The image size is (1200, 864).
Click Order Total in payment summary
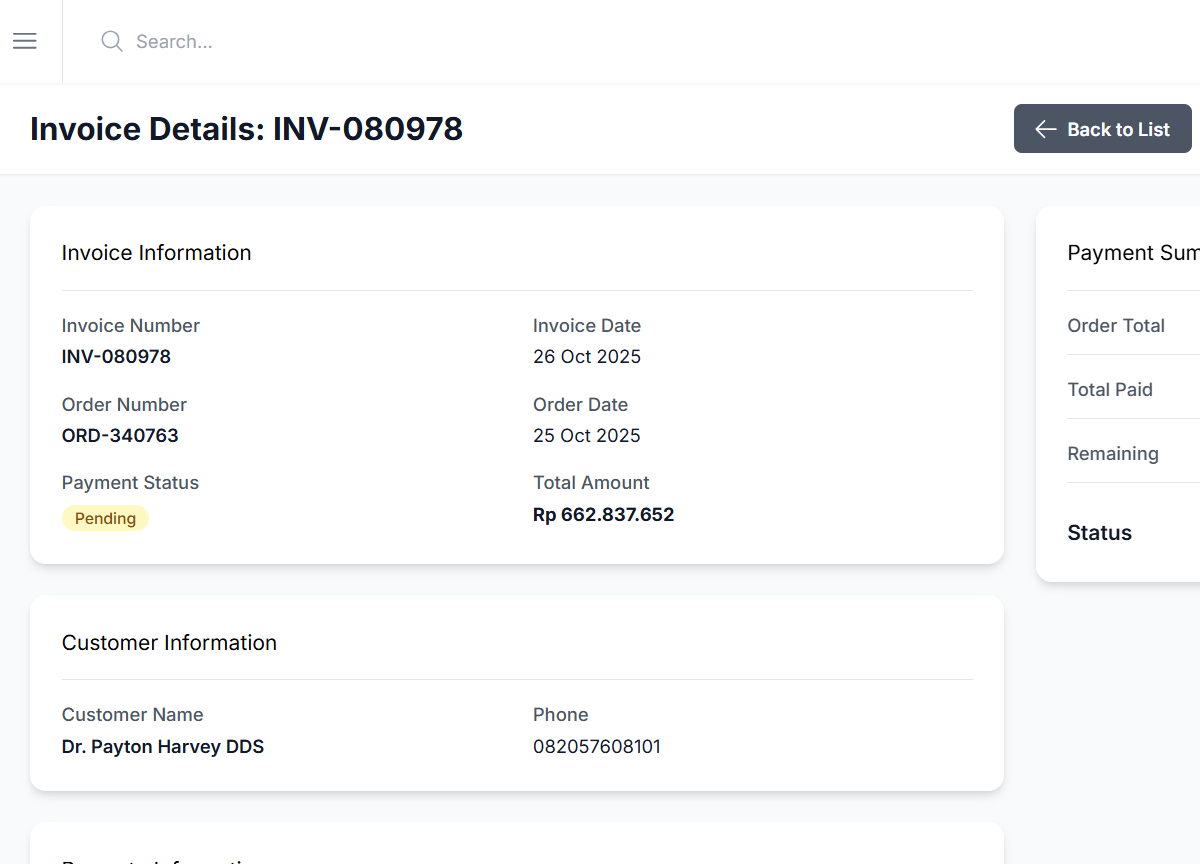point(1116,326)
